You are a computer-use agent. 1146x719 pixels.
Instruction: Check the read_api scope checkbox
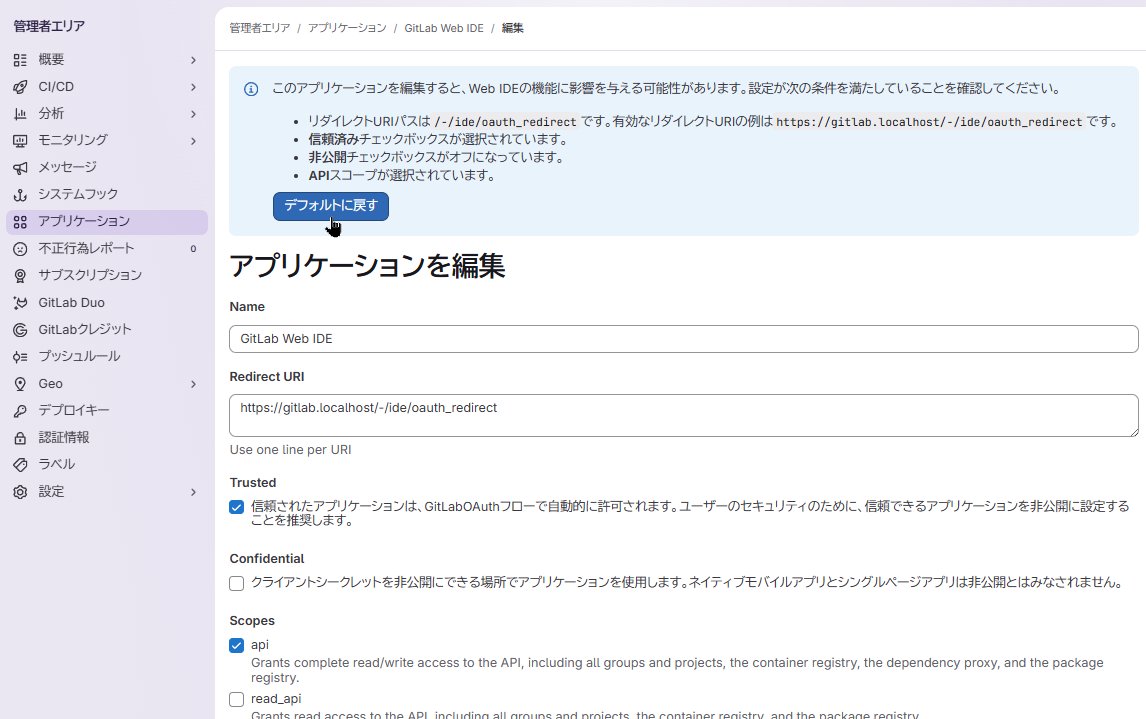pos(236,699)
